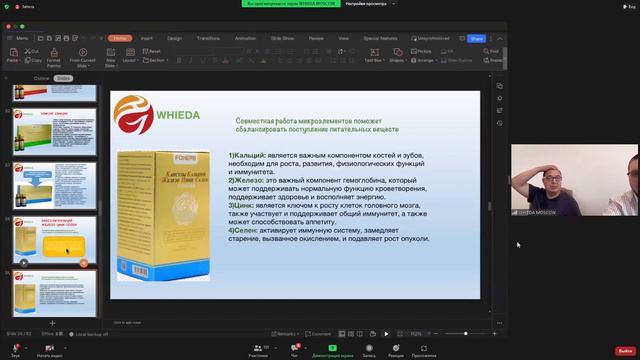This screenshot has height=360, width=640.
Task: Open the Review tab
Action: click(x=316, y=38)
